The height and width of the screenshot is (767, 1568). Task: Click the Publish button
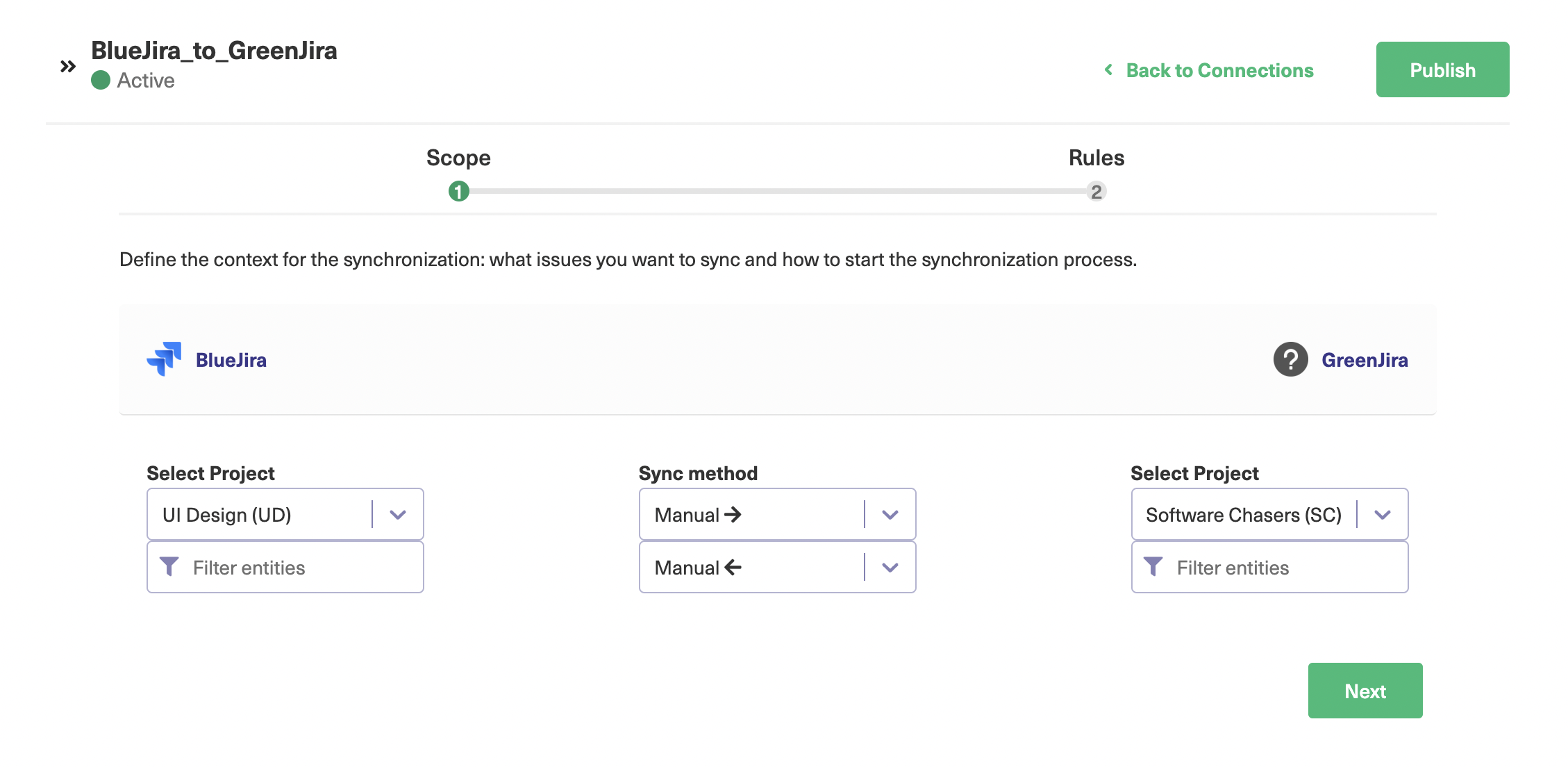(1442, 69)
